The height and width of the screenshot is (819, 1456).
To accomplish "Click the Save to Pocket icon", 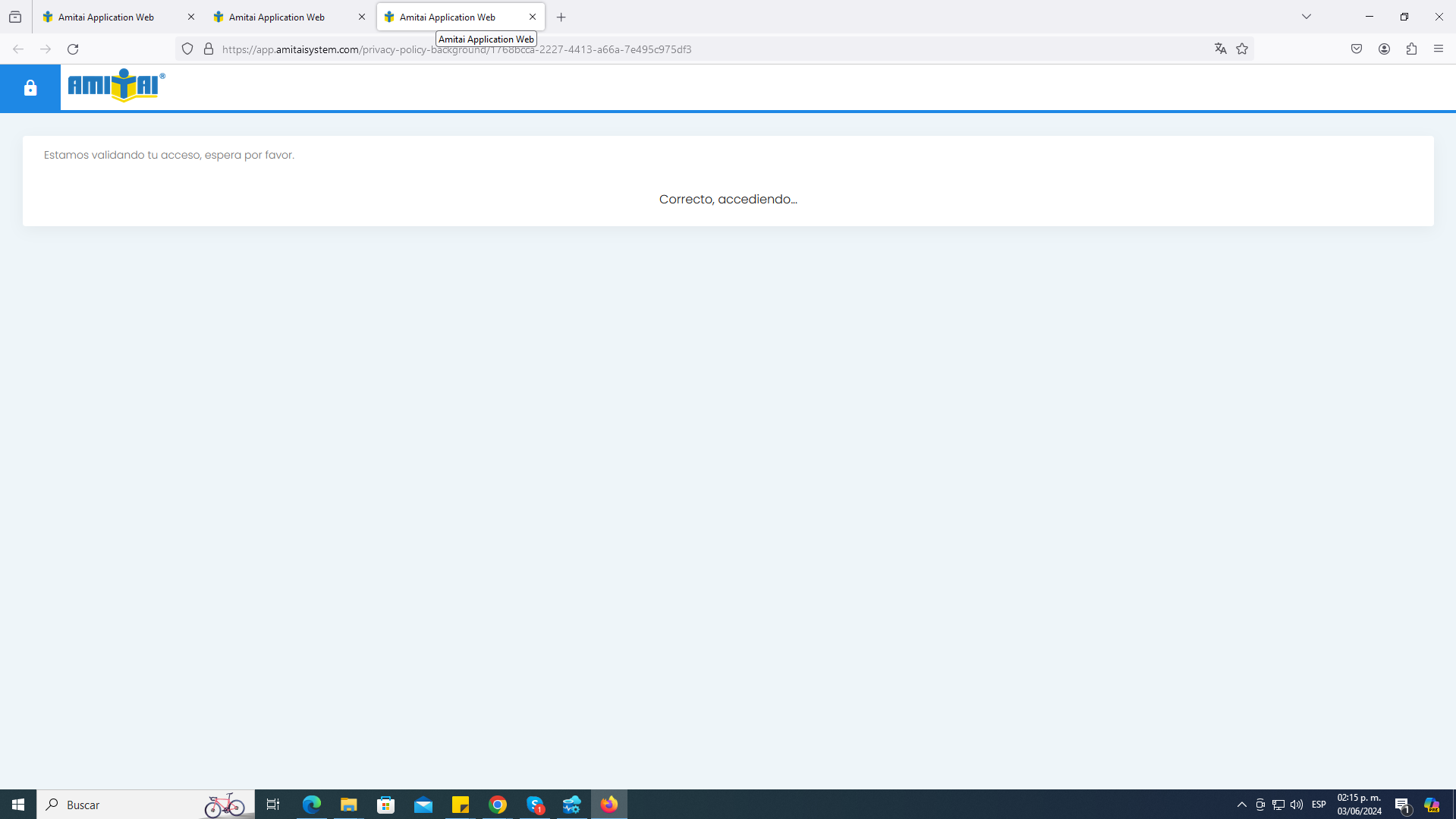I will 1357,49.
